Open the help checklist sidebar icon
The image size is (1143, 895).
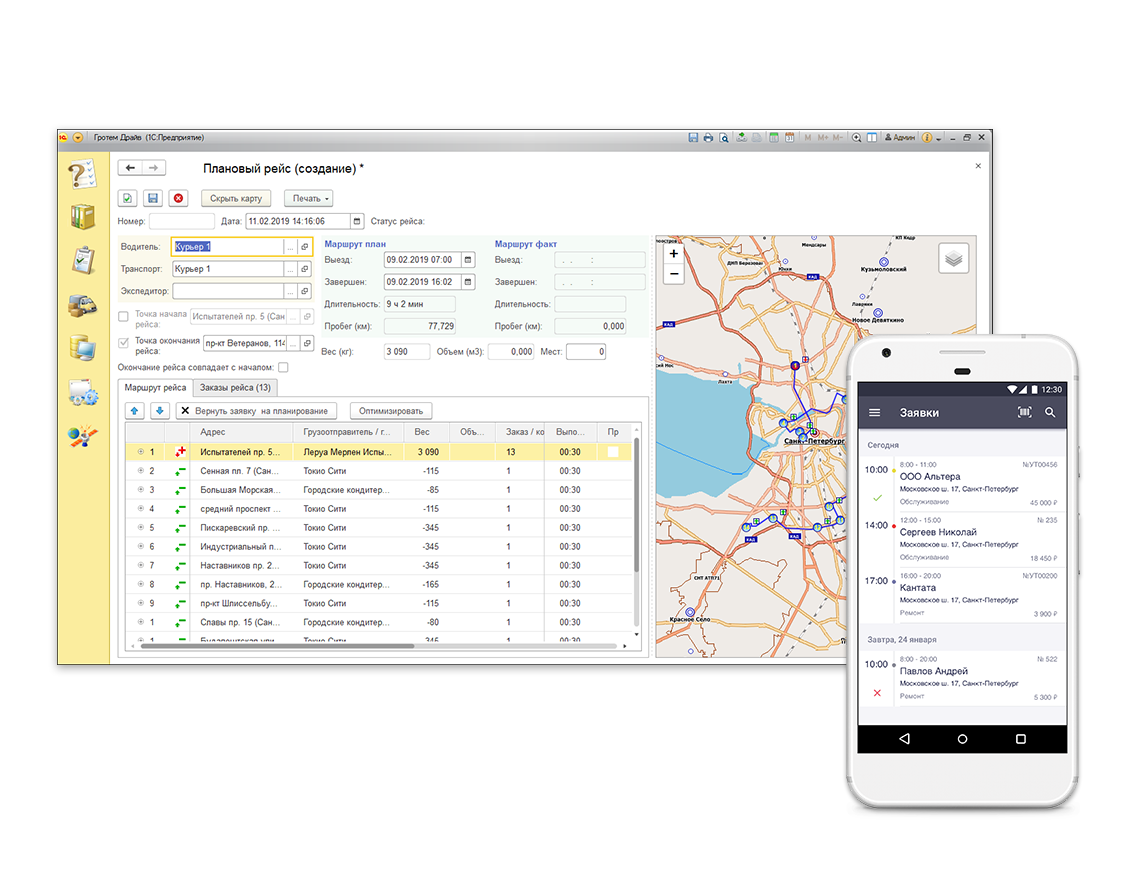[x=82, y=175]
